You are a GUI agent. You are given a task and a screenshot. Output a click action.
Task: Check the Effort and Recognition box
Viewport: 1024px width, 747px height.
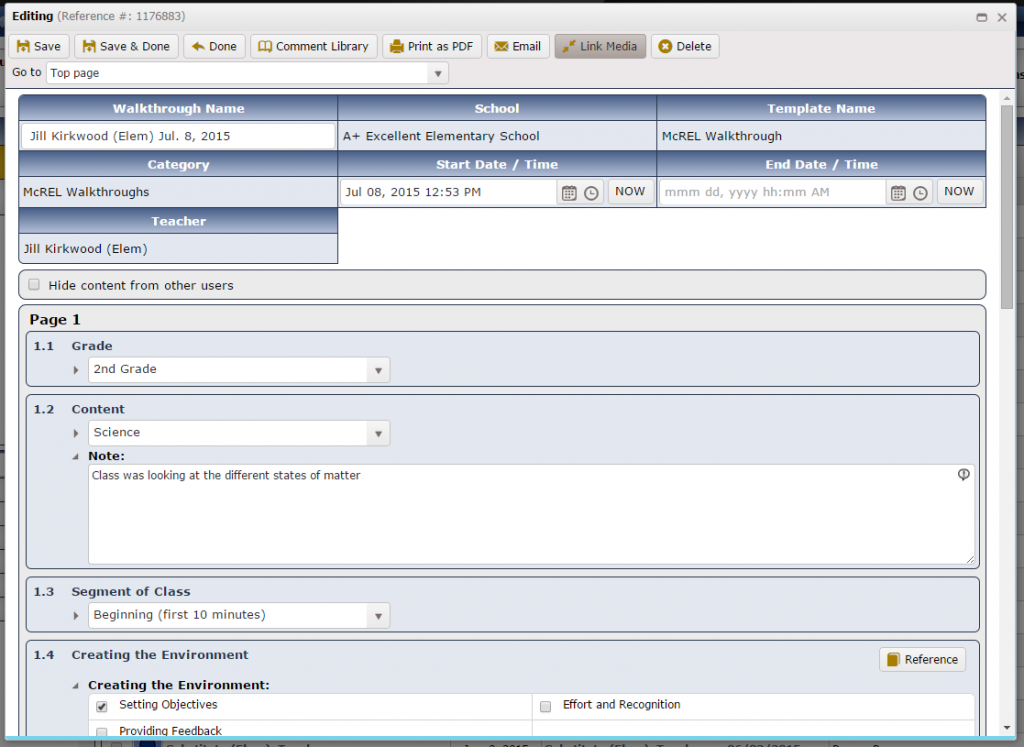[x=545, y=706]
